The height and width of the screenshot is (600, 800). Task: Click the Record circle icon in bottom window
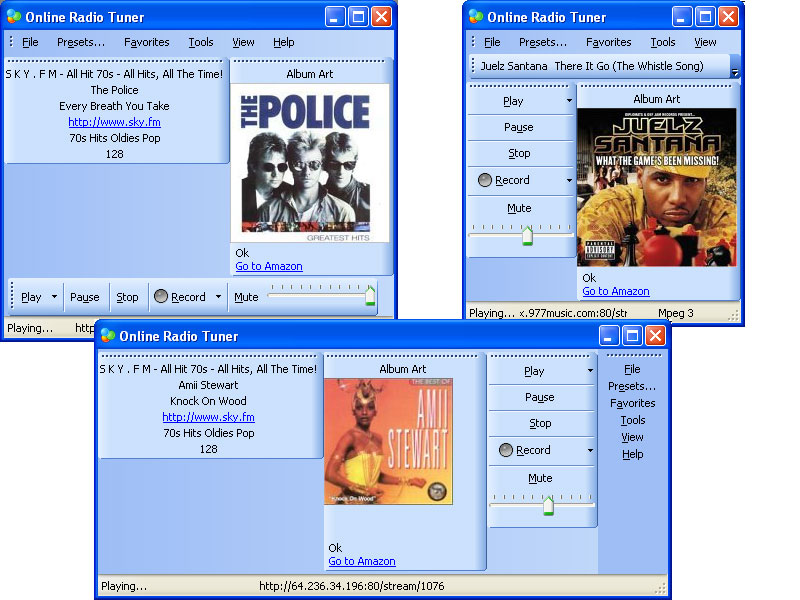pyautogui.click(x=505, y=450)
